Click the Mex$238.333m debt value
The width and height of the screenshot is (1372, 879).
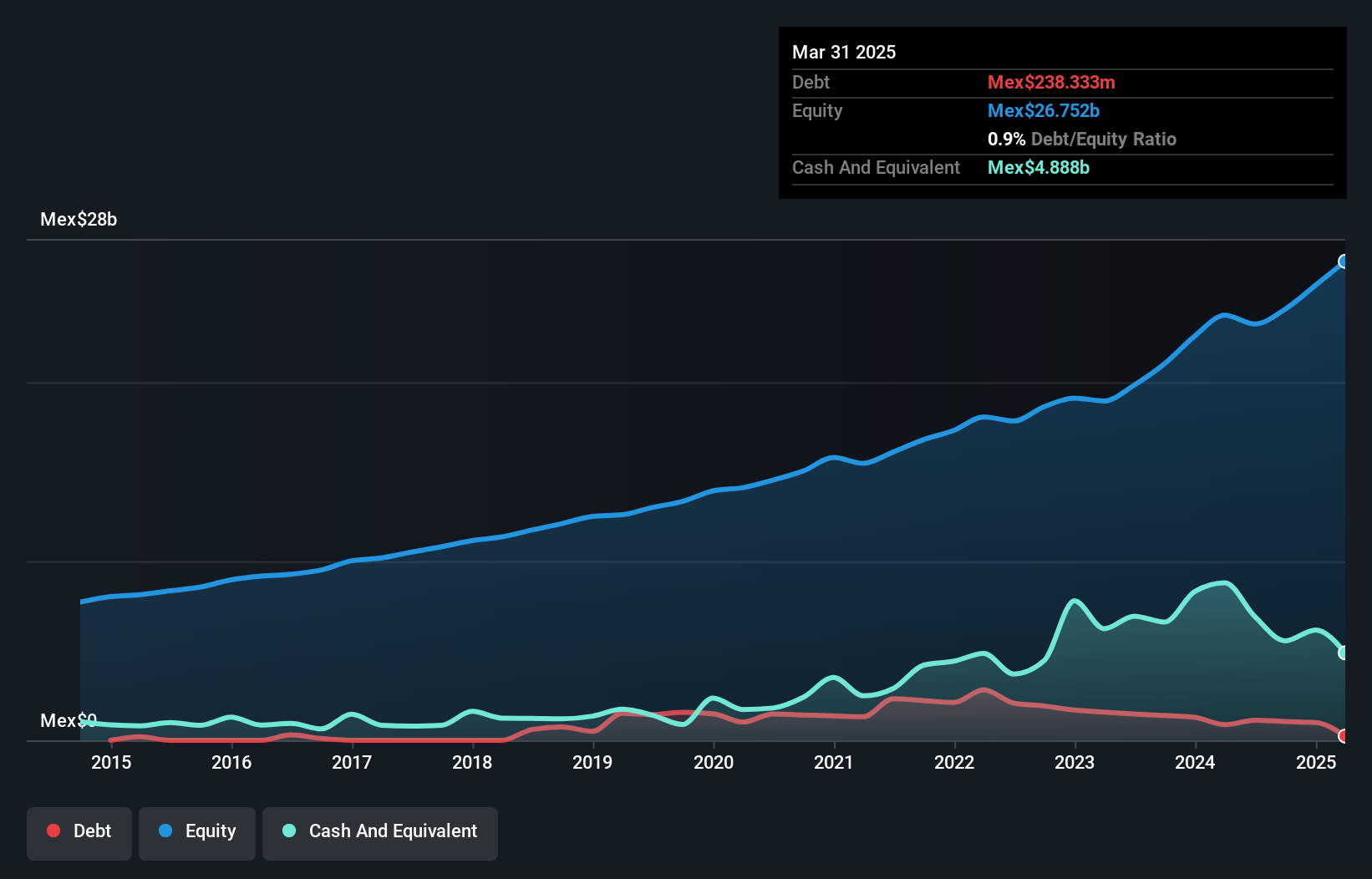tap(1051, 83)
